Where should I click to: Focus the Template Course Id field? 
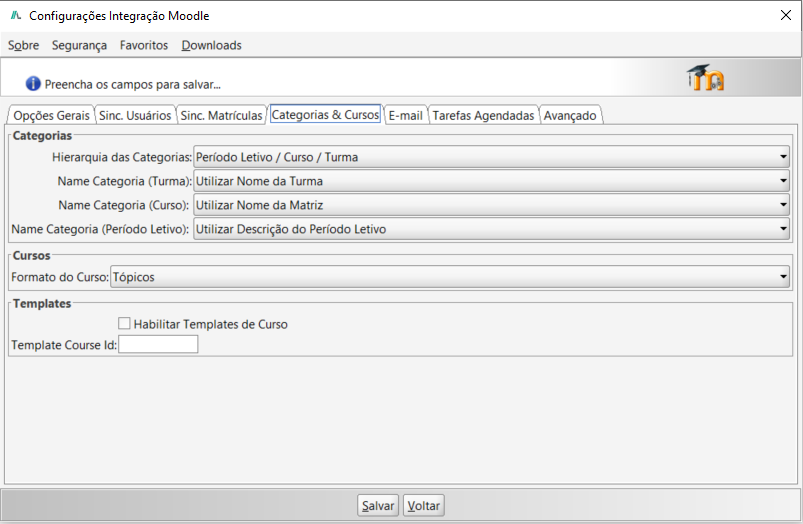[158, 344]
